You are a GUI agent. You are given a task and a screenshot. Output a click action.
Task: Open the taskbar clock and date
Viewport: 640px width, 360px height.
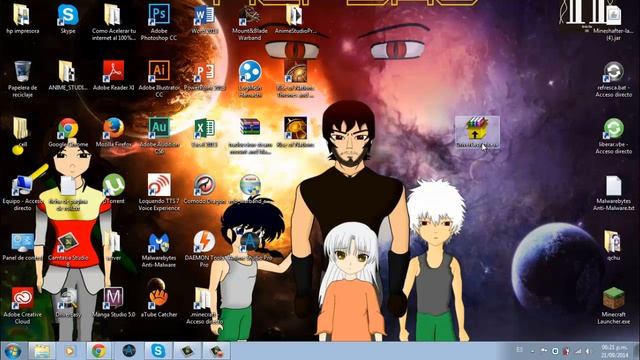click(x=614, y=351)
